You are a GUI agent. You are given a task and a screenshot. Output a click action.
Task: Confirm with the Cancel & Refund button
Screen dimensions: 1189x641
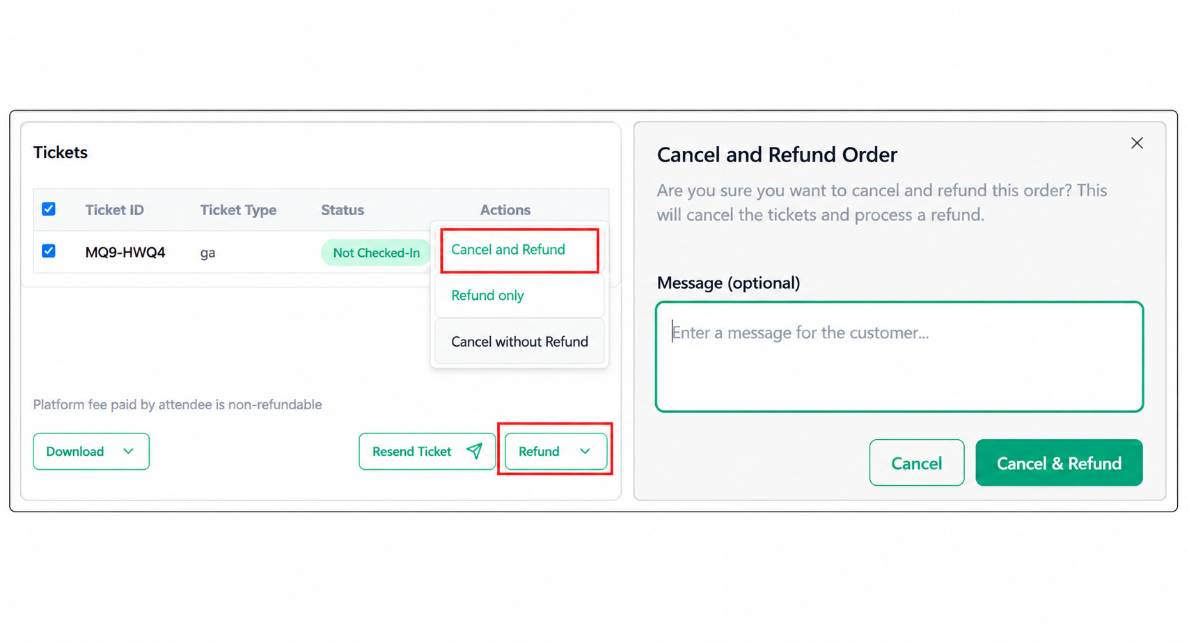(1059, 463)
